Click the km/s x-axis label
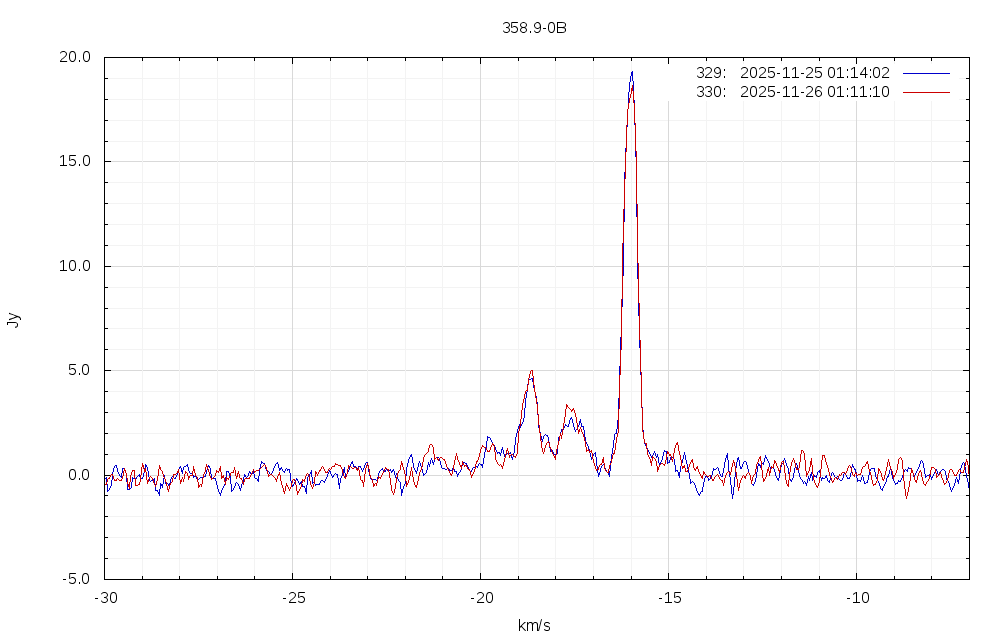The height and width of the screenshot is (640, 1000). coord(534,626)
